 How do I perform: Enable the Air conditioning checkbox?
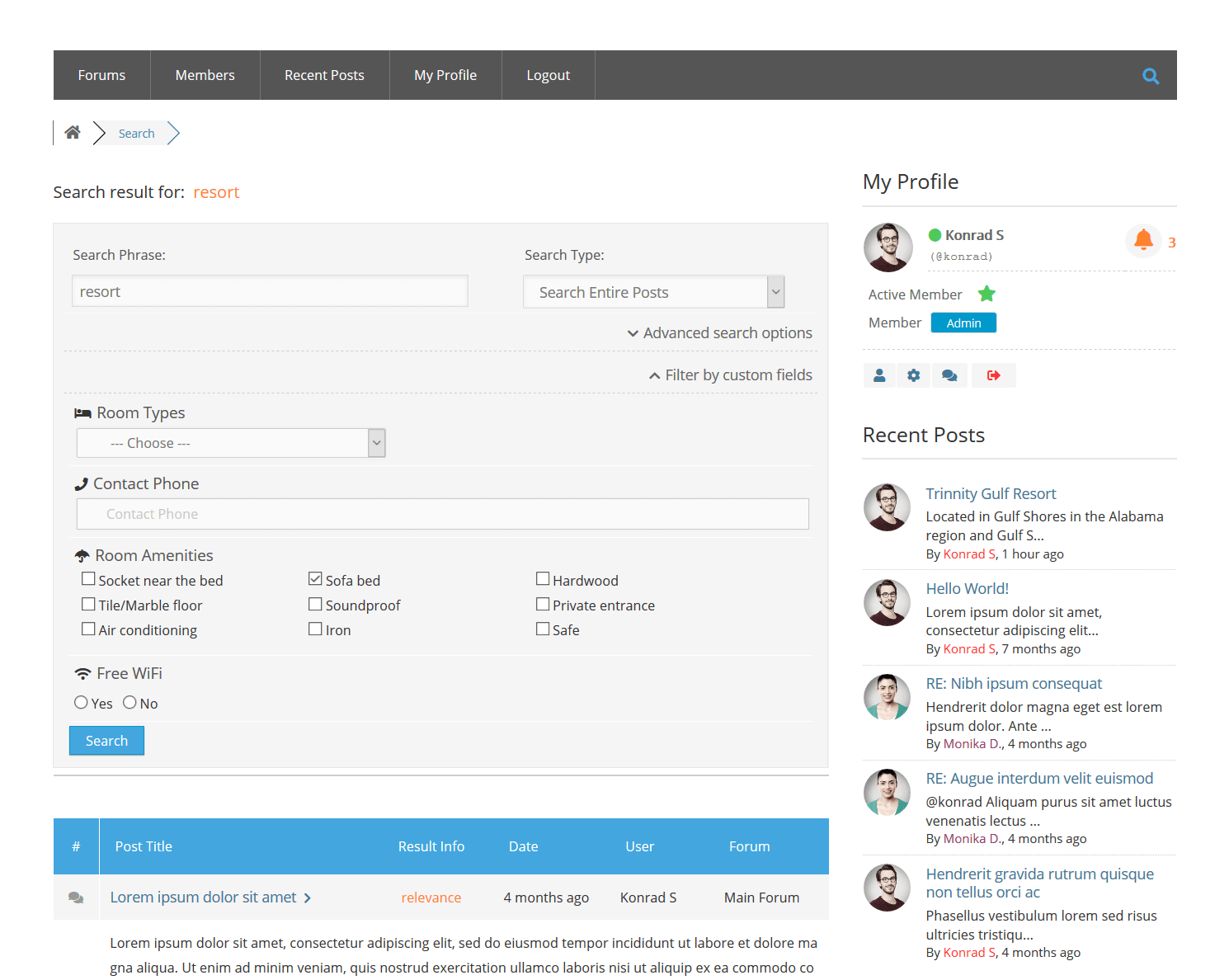tap(88, 629)
